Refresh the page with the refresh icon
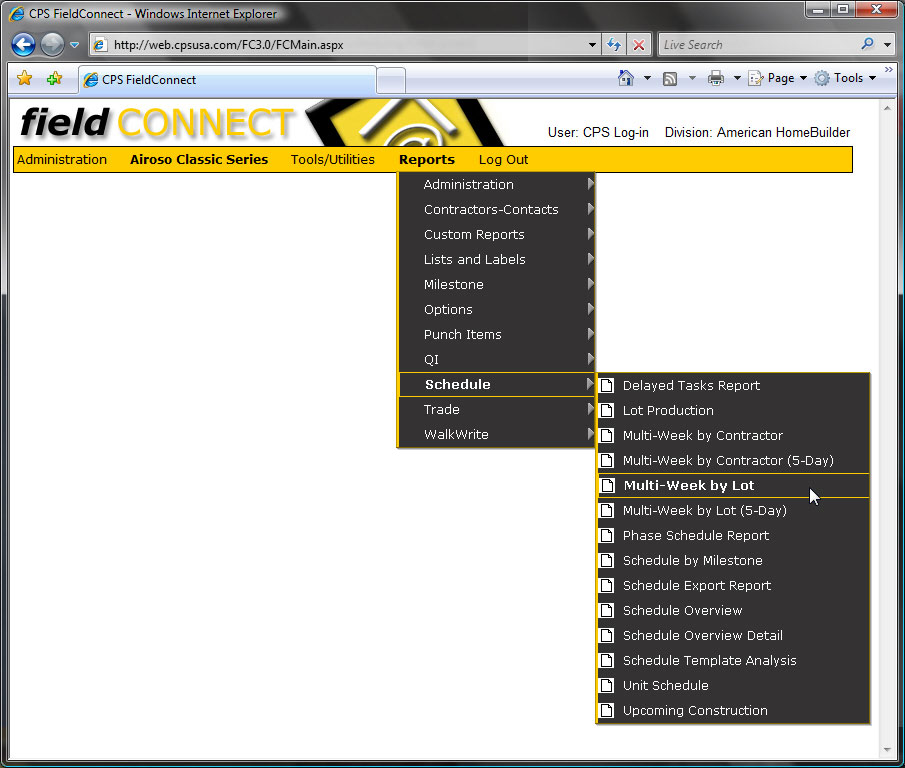Screen dimensions: 905x768 click(614, 44)
